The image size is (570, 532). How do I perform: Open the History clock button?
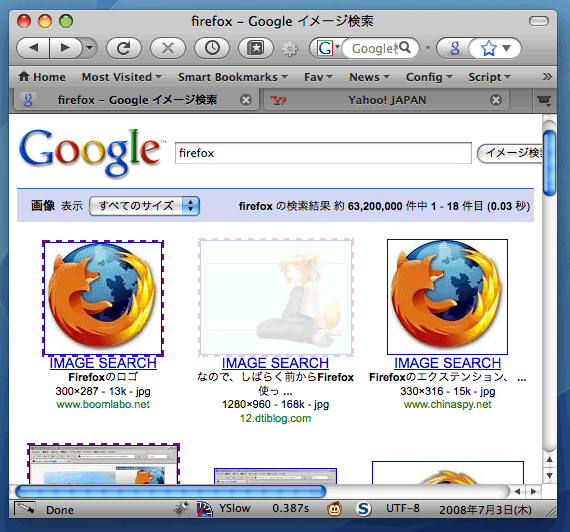[212, 48]
